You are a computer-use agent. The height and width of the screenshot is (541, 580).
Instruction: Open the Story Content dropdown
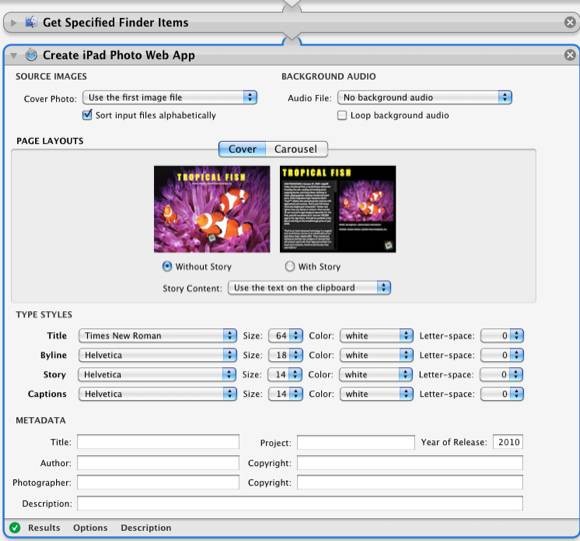click(309, 288)
